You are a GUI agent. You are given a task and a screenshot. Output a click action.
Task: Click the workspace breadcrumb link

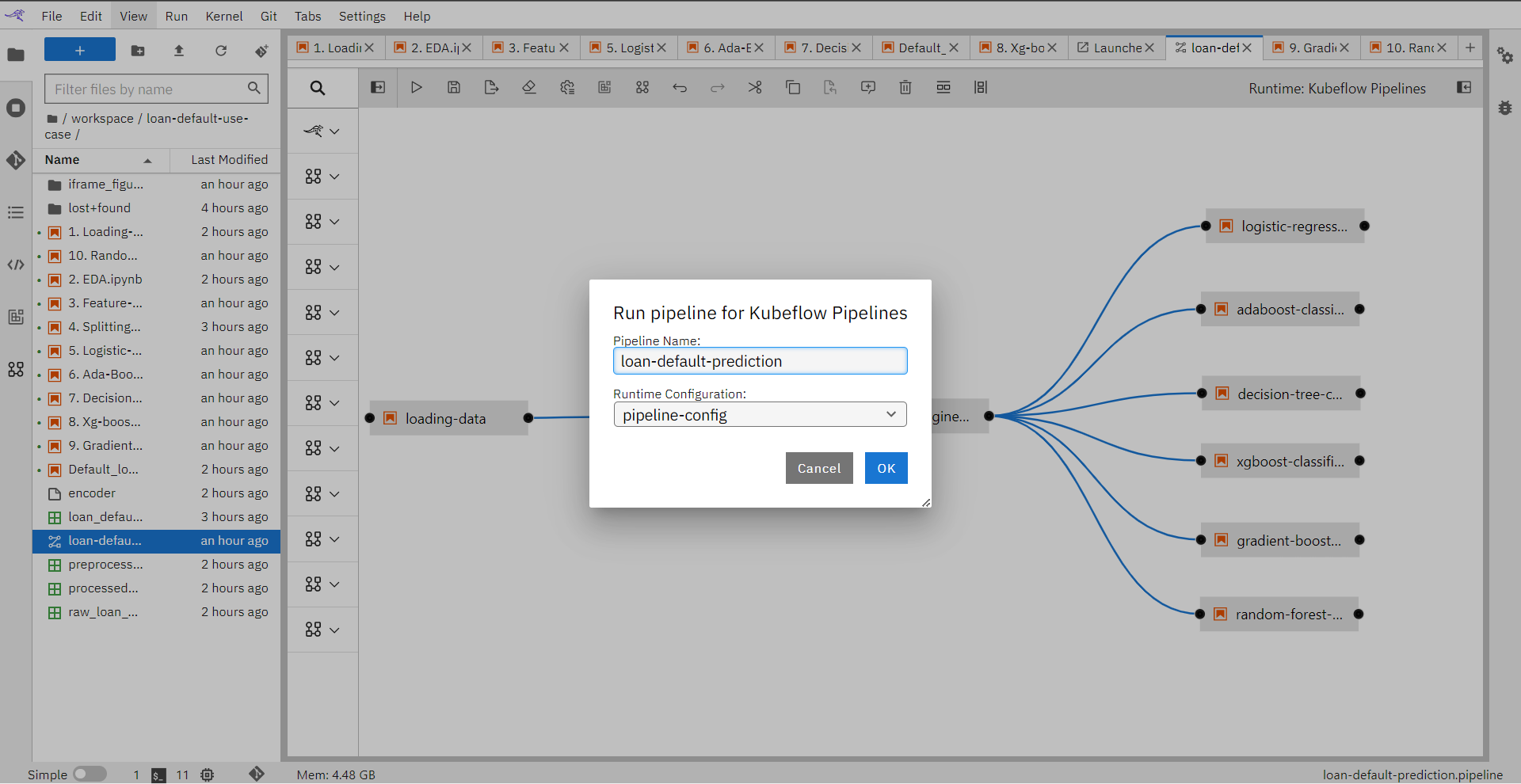(102, 118)
